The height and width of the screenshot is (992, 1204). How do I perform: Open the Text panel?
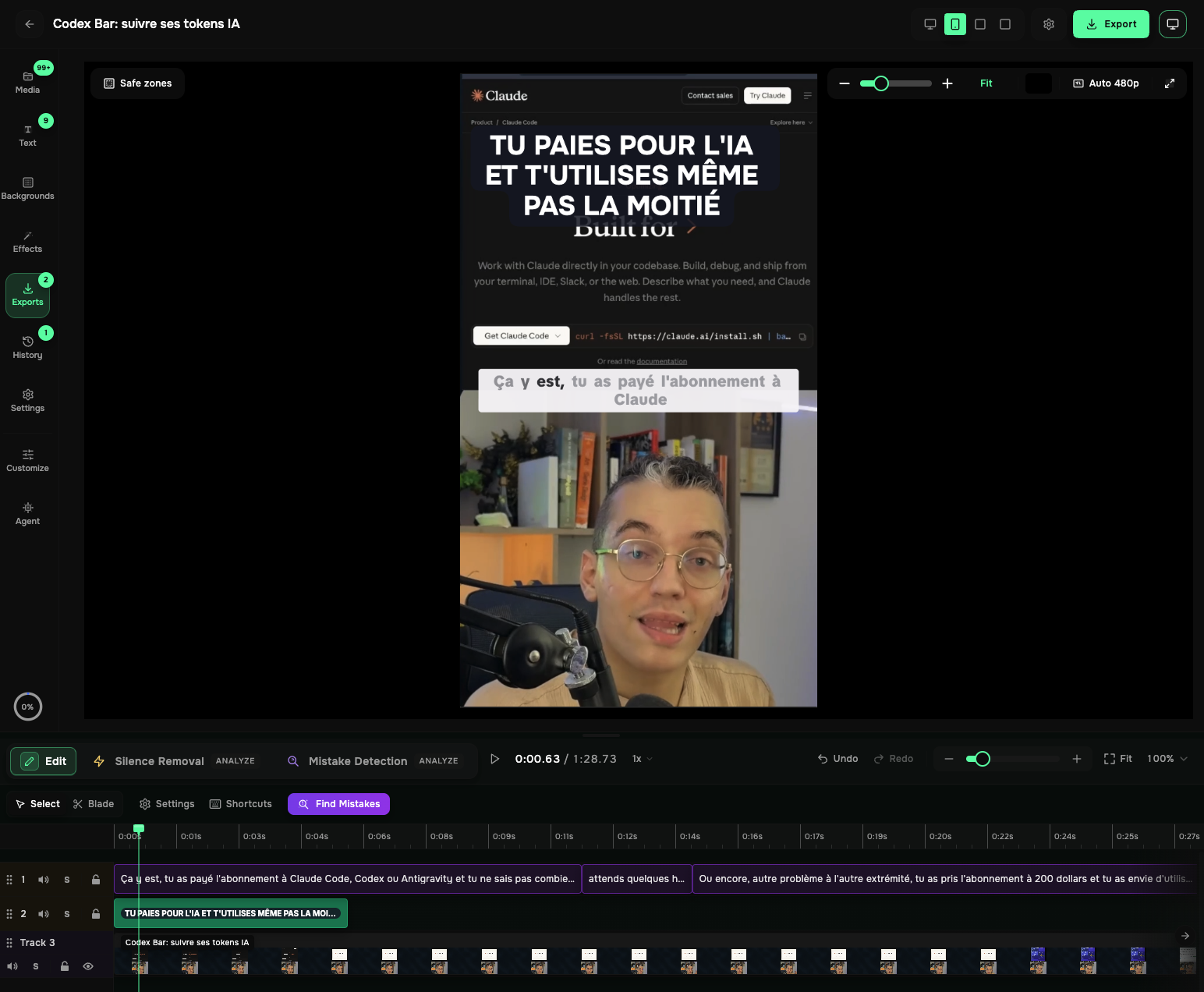tap(27, 136)
